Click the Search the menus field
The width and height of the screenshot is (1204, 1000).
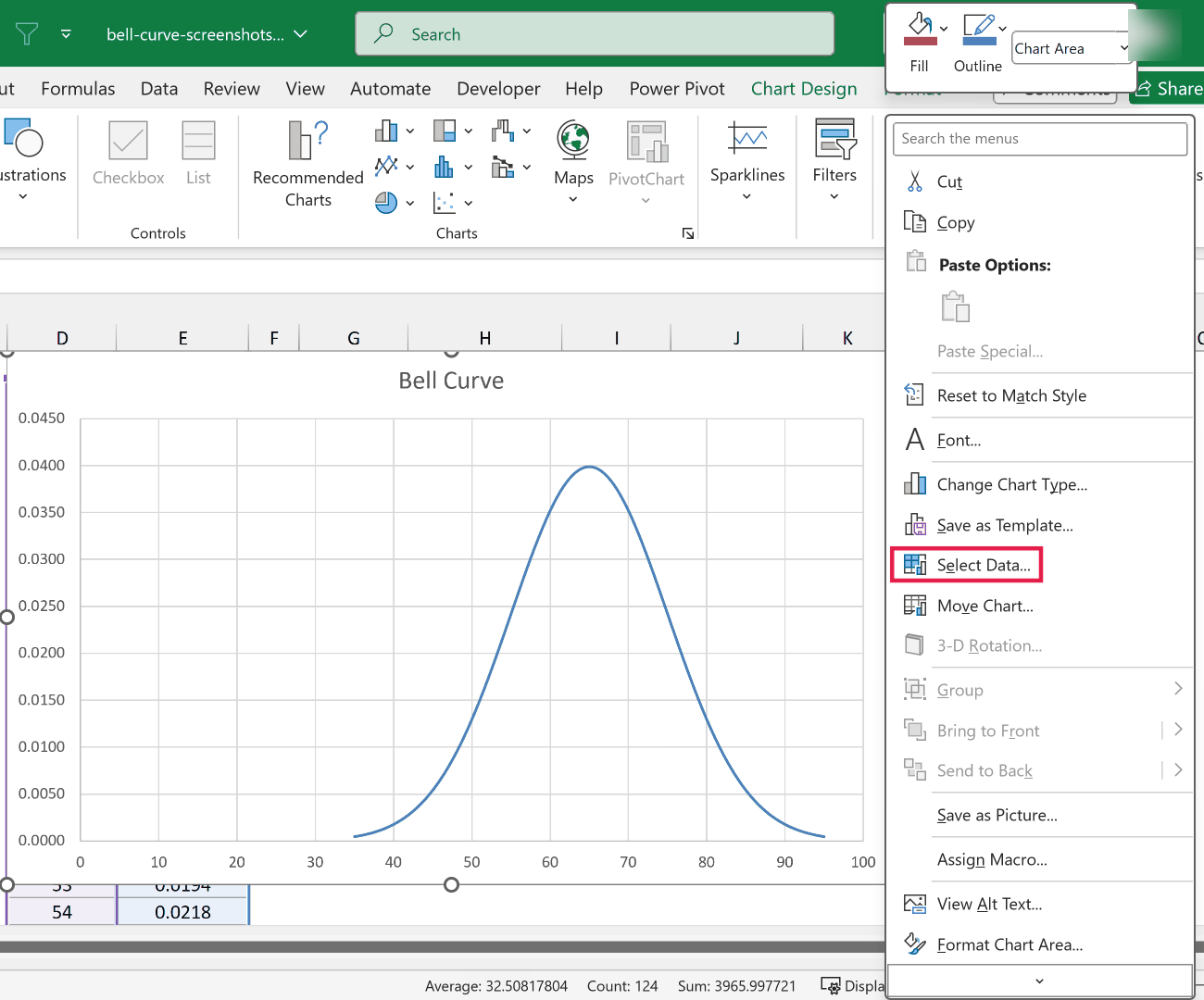coord(1039,139)
